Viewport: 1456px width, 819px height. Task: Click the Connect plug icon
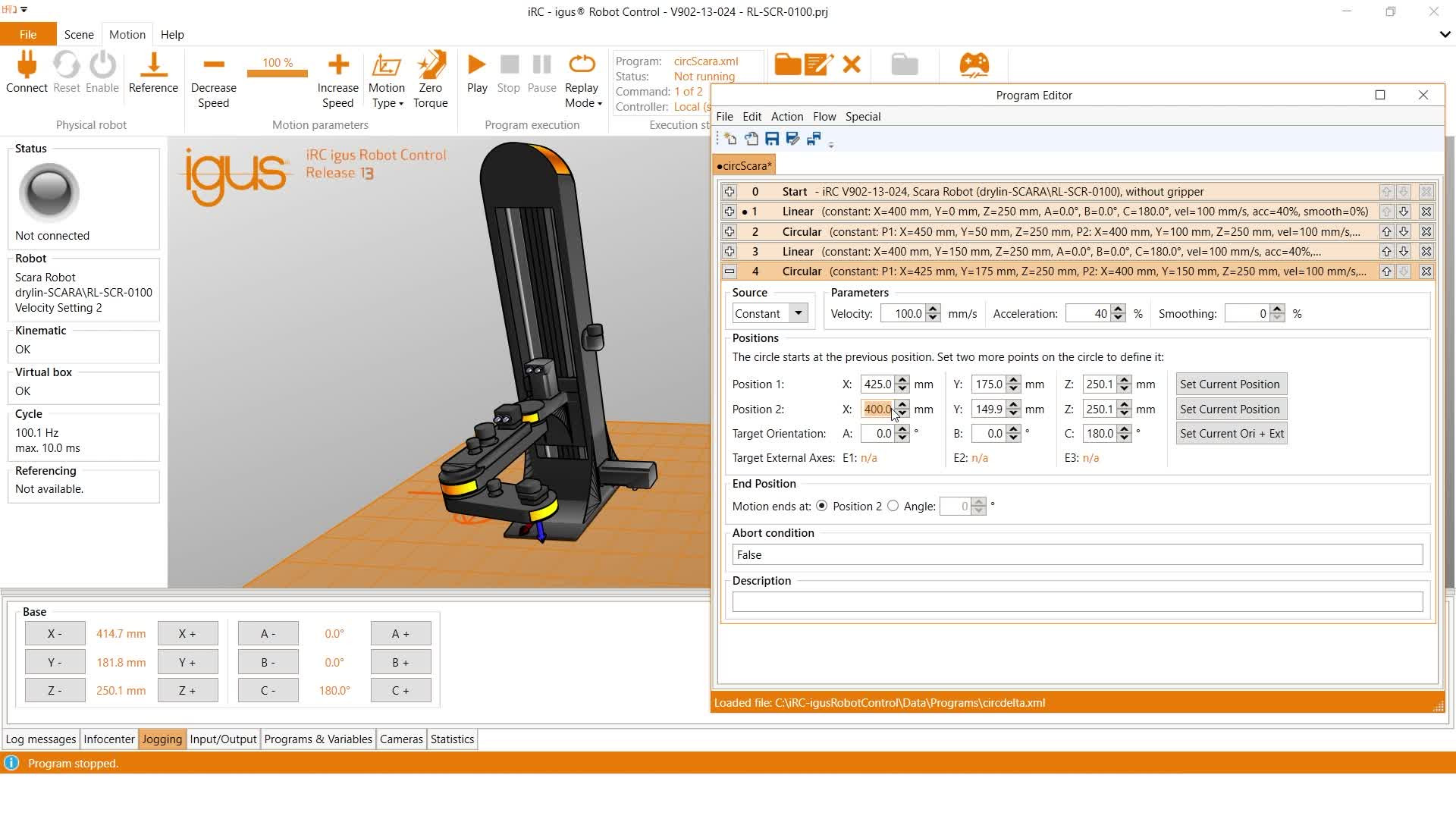[x=27, y=65]
